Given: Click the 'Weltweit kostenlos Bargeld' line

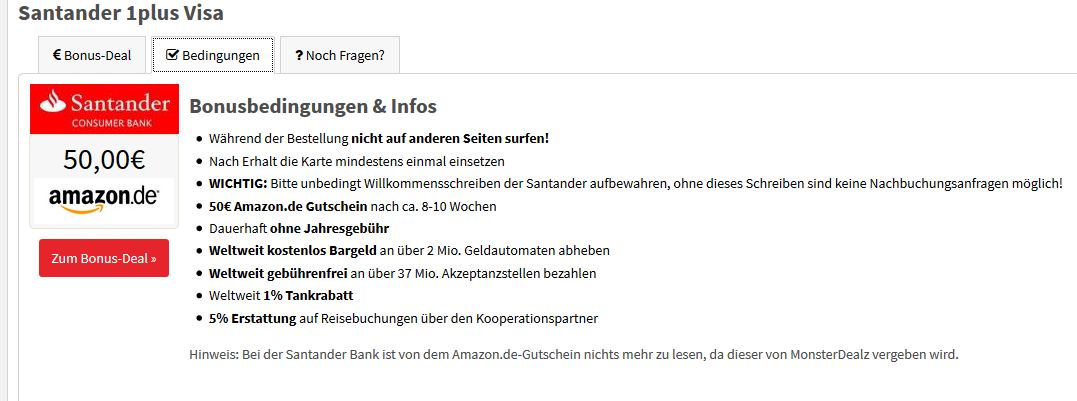Looking at the screenshot, I should point(409,251).
